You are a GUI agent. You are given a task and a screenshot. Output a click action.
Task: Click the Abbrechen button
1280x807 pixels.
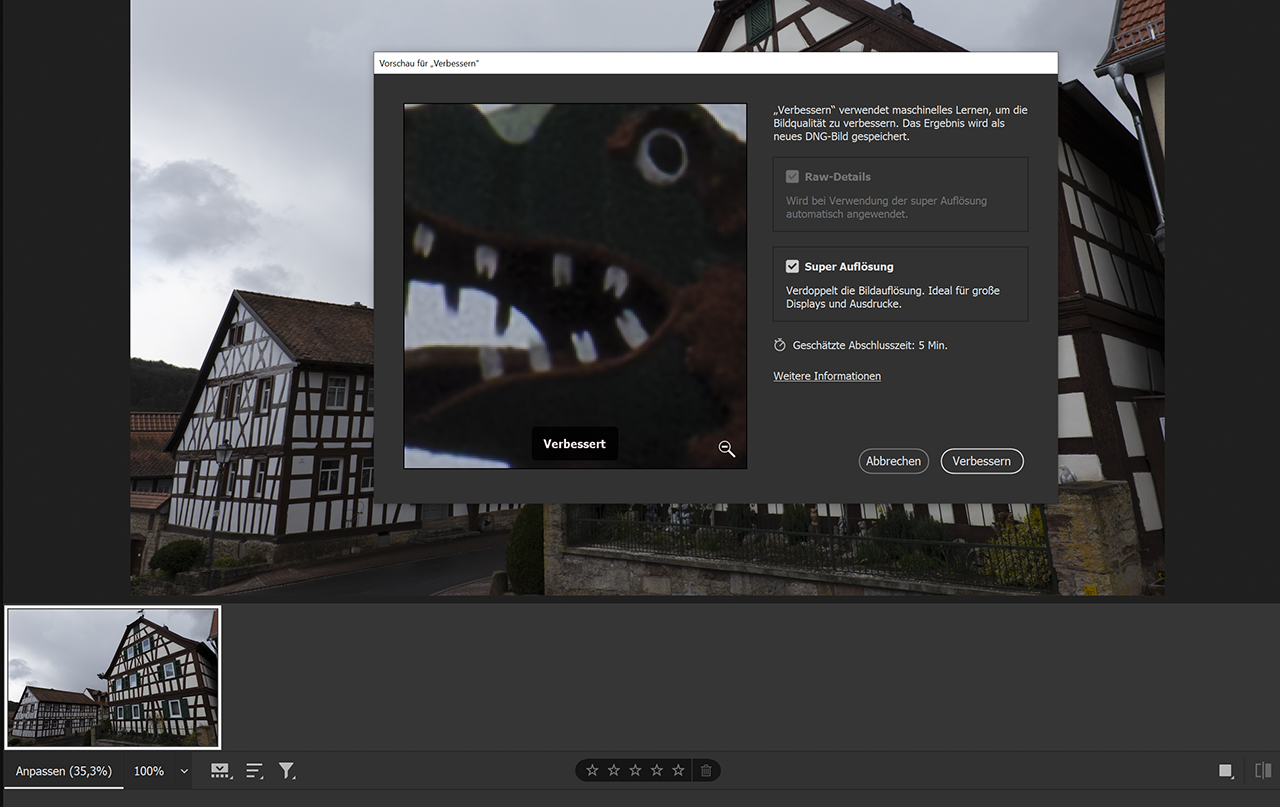(x=893, y=461)
